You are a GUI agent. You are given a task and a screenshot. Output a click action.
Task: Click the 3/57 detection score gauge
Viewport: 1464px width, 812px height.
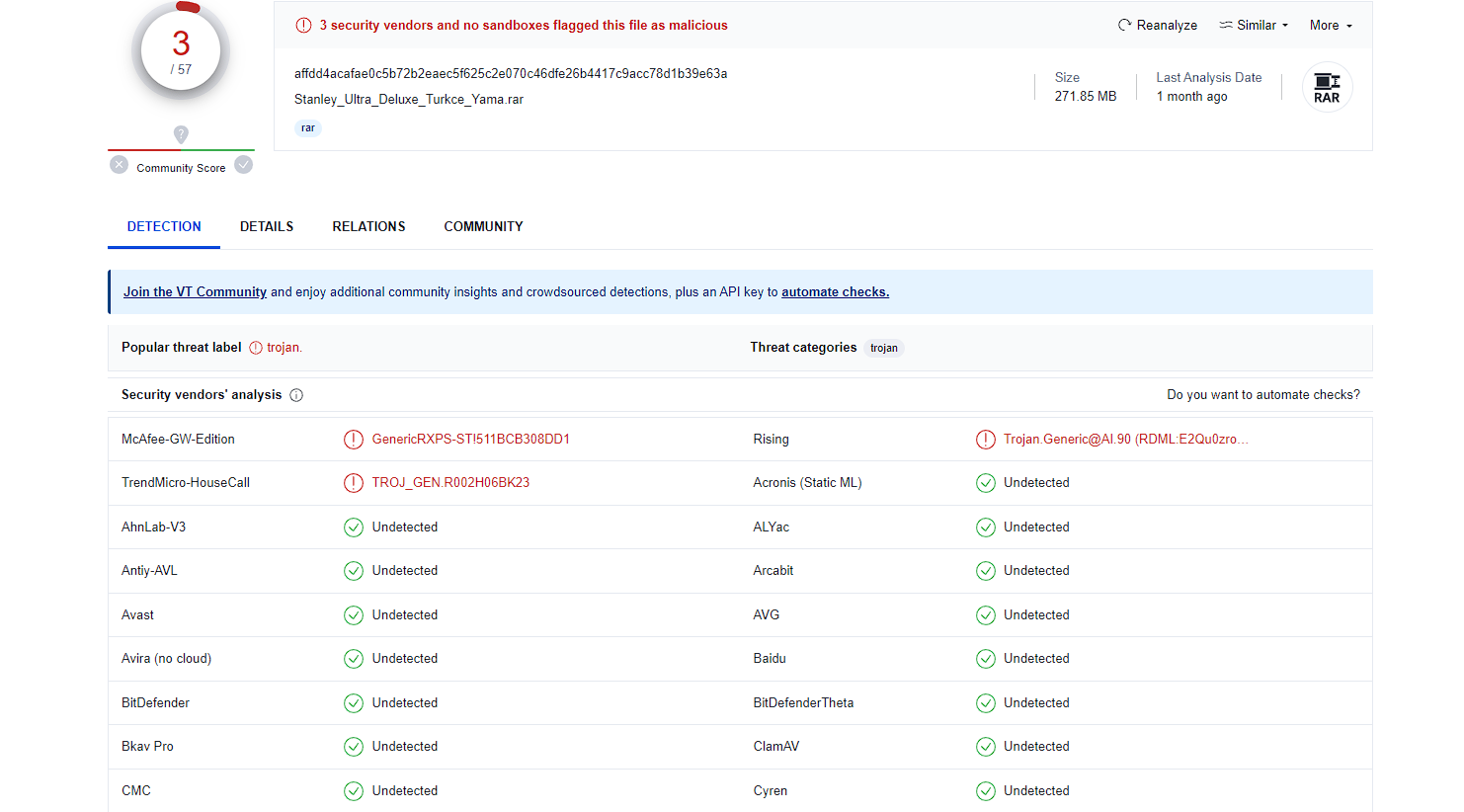click(x=181, y=51)
